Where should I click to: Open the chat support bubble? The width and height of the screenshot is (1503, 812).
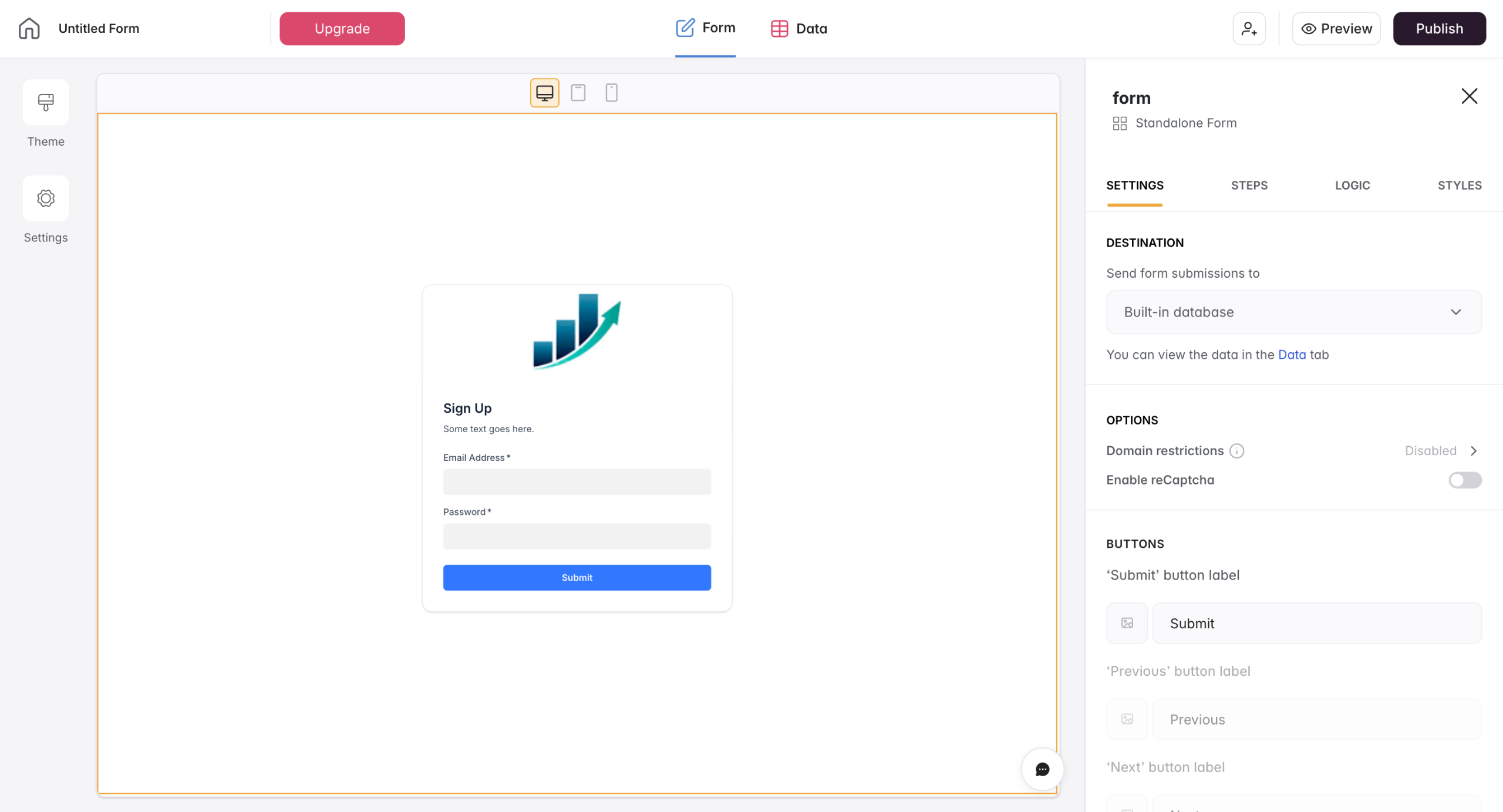pyautogui.click(x=1042, y=769)
